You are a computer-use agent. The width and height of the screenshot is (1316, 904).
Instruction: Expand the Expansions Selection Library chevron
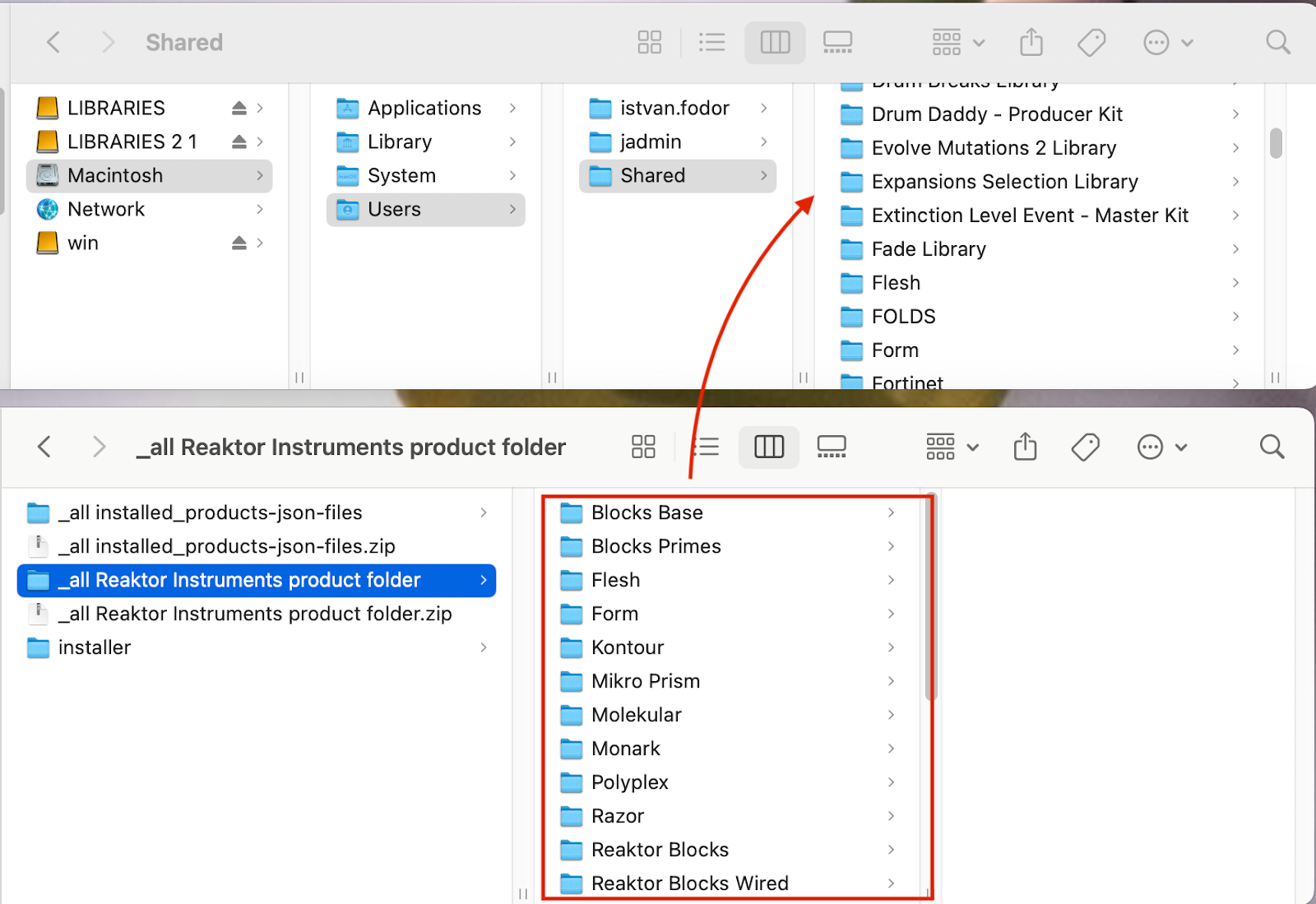1235,182
